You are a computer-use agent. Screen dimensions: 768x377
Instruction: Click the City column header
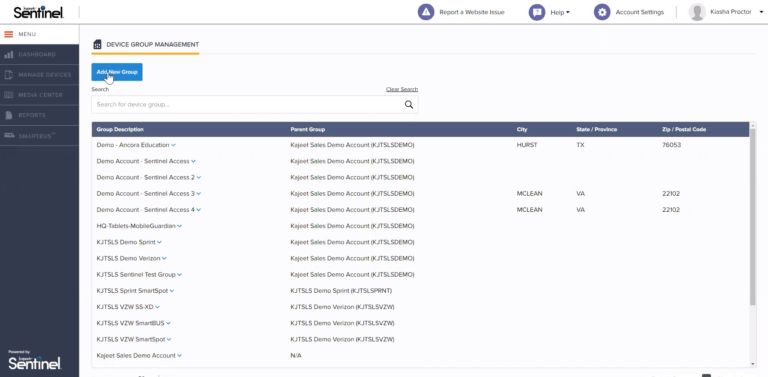click(521, 129)
